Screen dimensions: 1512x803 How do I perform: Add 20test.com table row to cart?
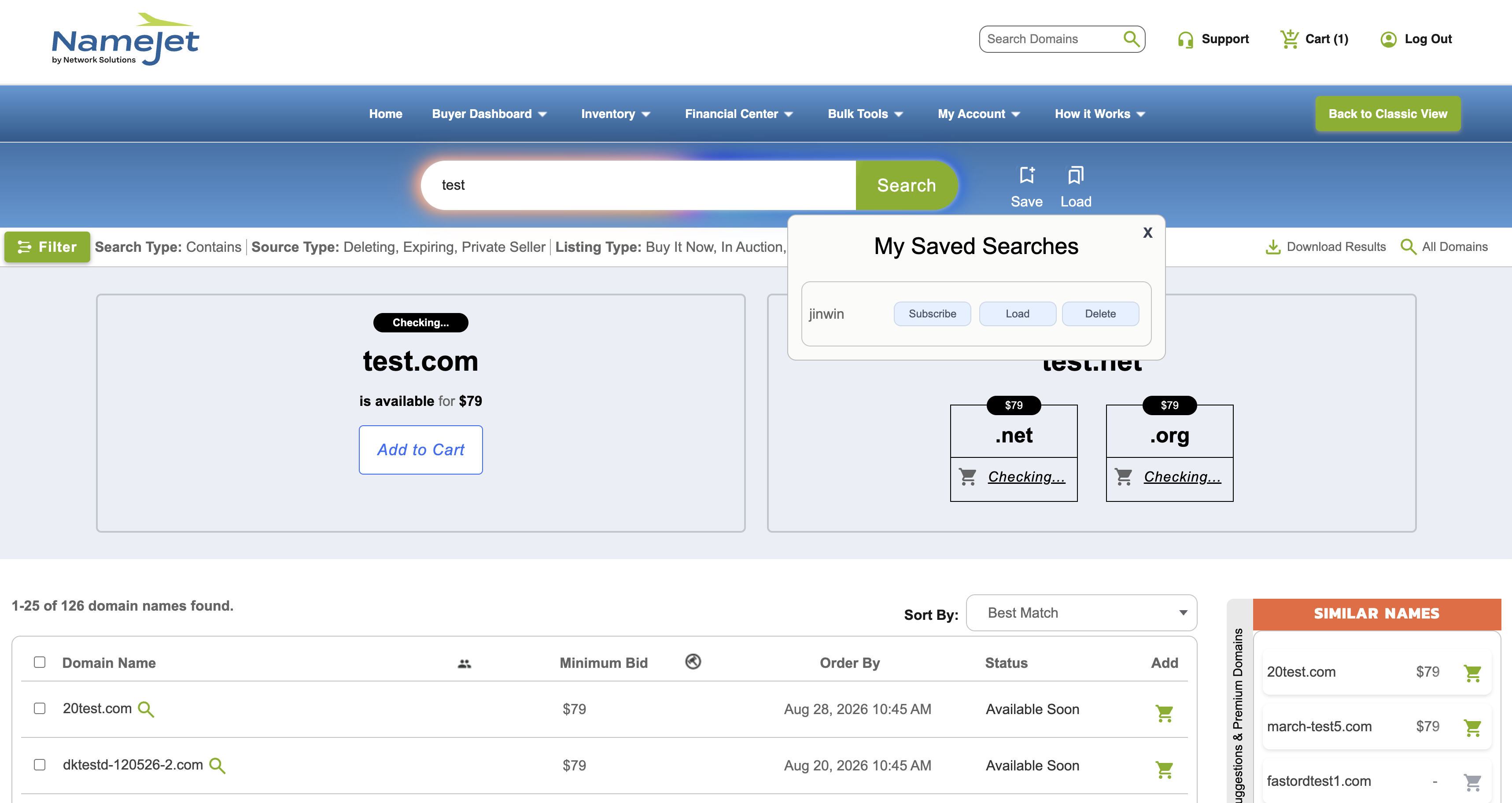point(1164,713)
